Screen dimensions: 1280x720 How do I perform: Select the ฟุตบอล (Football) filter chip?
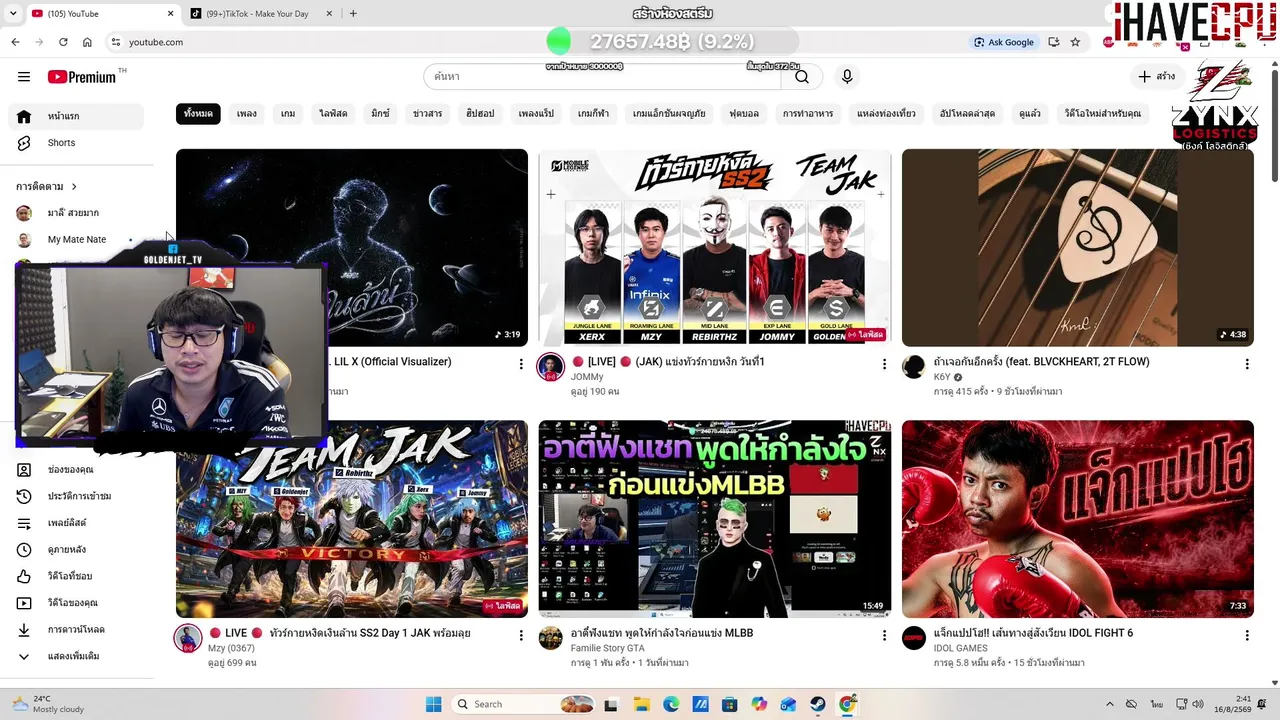point(744,114)
